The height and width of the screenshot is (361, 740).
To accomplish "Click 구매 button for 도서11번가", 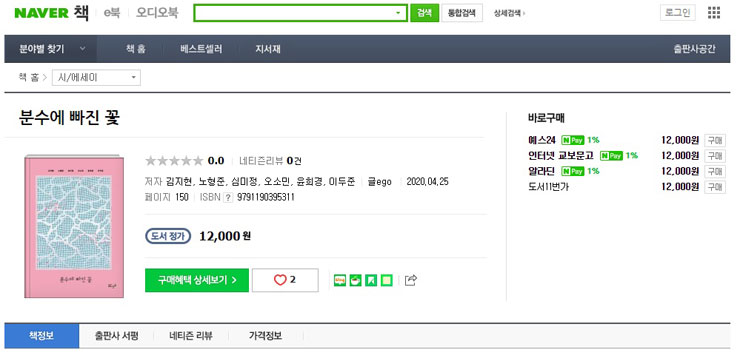I will [715, 187].
